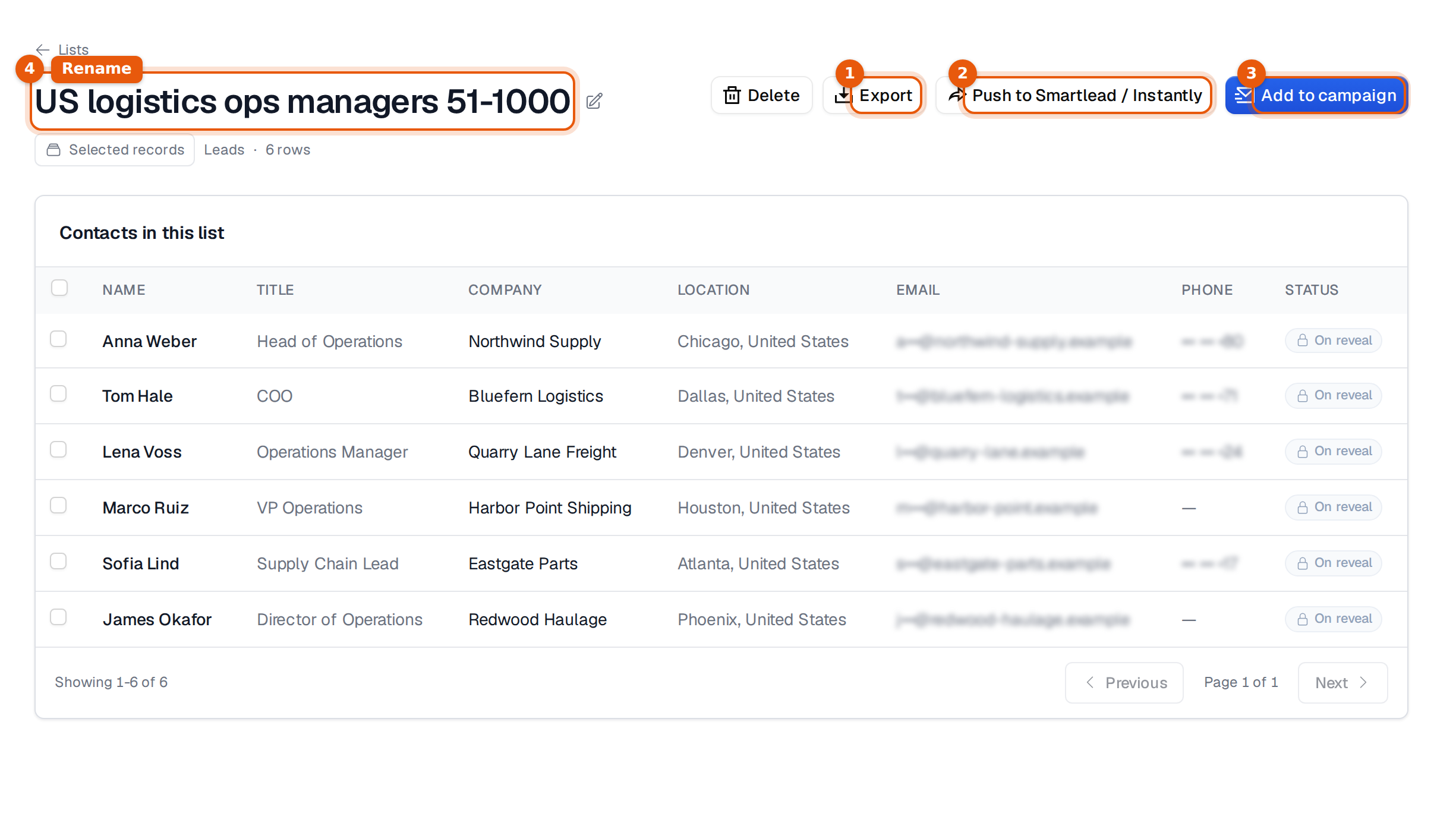Viewport: 1456px width, 832px height.
Task: Click the TITLE column header
Action: coord(275,290)
